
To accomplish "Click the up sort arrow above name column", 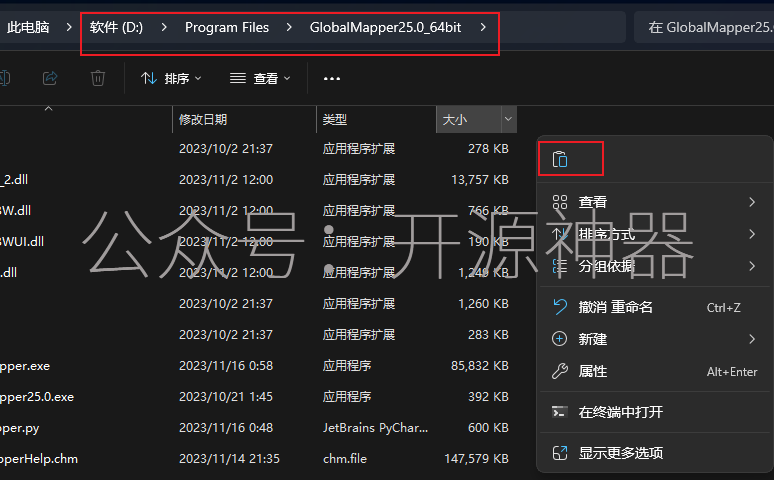I will pos(48,108).
